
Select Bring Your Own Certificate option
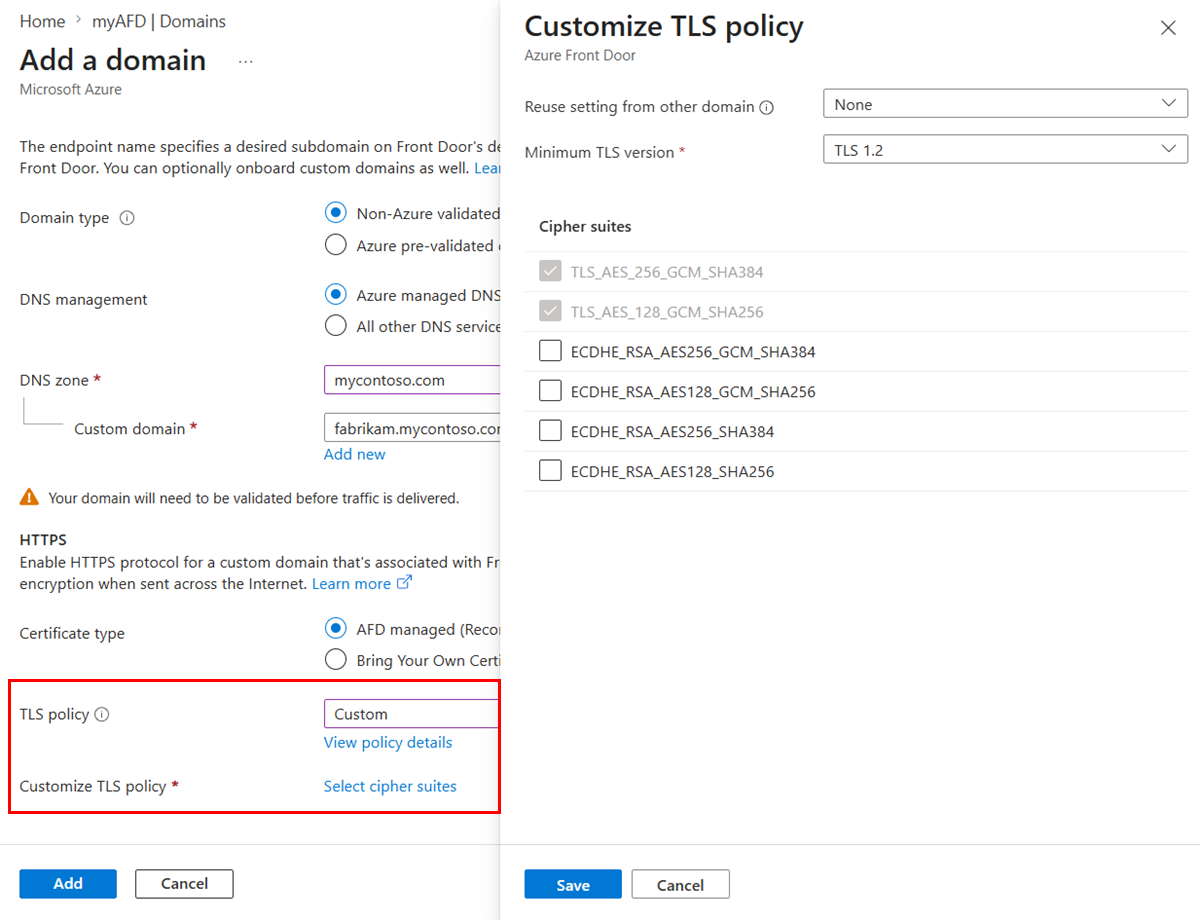[336, 660]
